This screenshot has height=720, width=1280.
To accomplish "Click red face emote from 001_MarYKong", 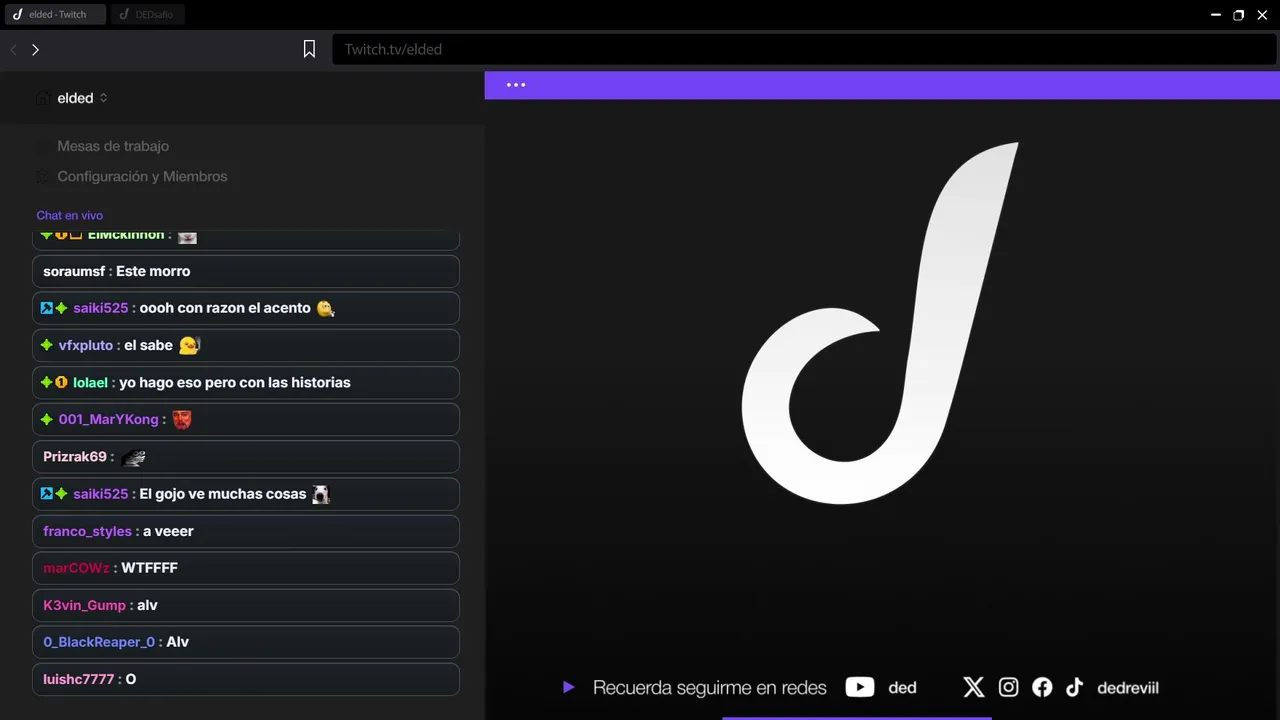I will [181, 420].
